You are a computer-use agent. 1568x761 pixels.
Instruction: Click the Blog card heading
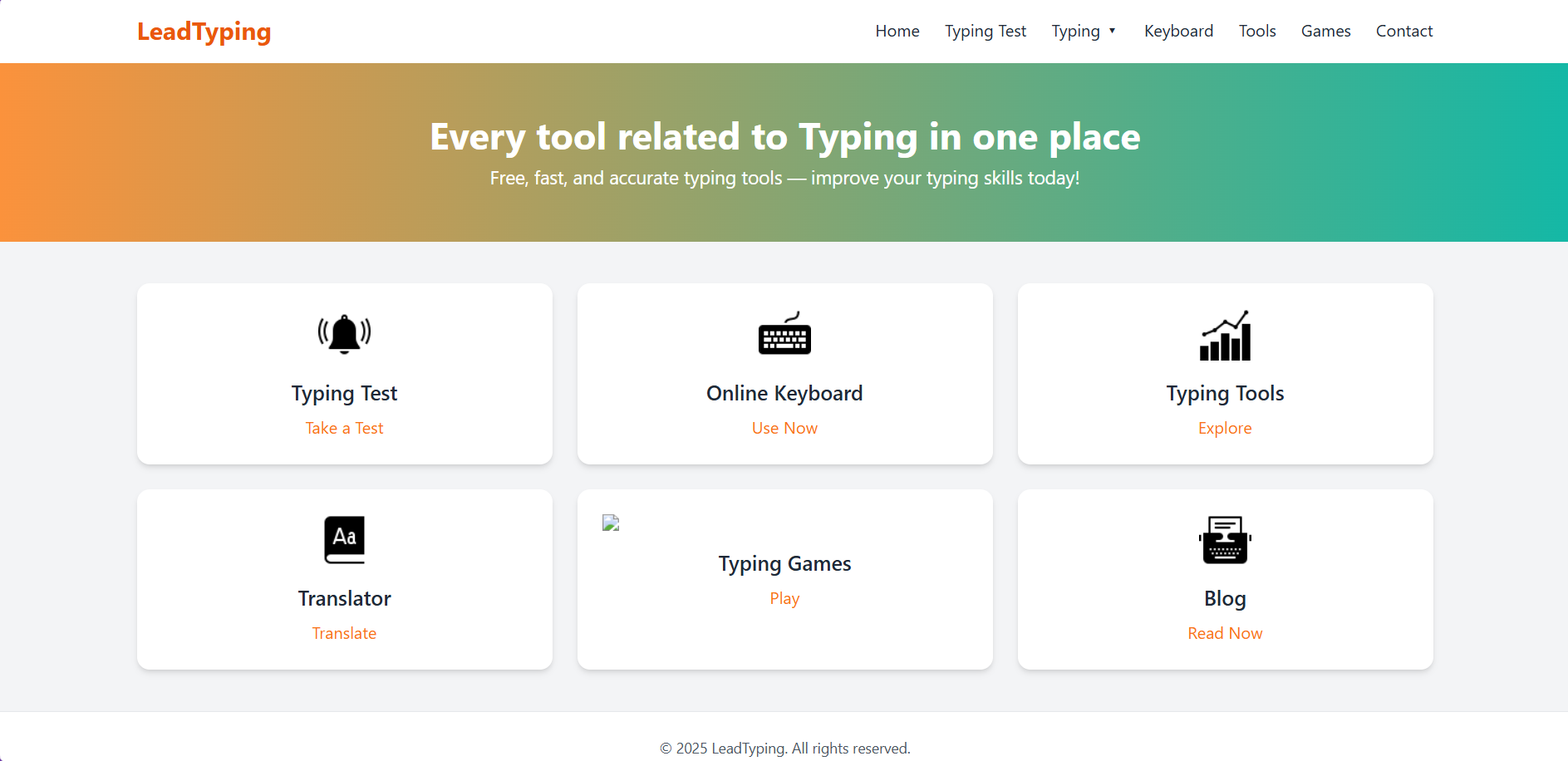[x=1225, y=598]
